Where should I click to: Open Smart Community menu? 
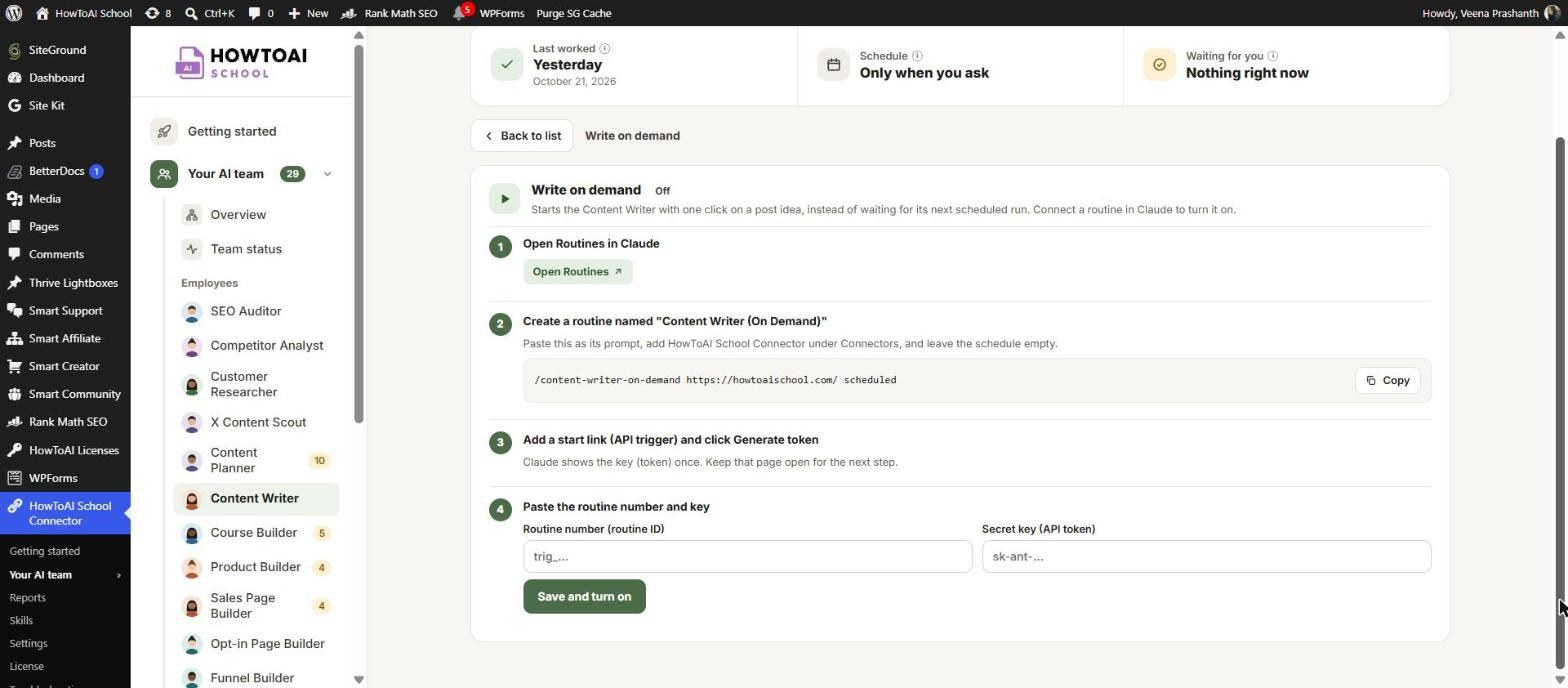(65, 394)
